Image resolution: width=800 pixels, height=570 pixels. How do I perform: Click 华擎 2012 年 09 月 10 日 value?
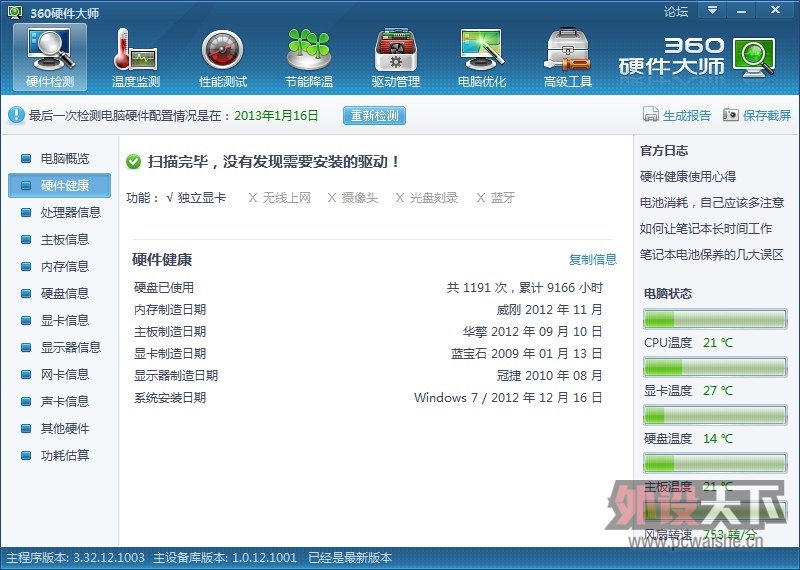pyautogui.click(x=533, y=332)
